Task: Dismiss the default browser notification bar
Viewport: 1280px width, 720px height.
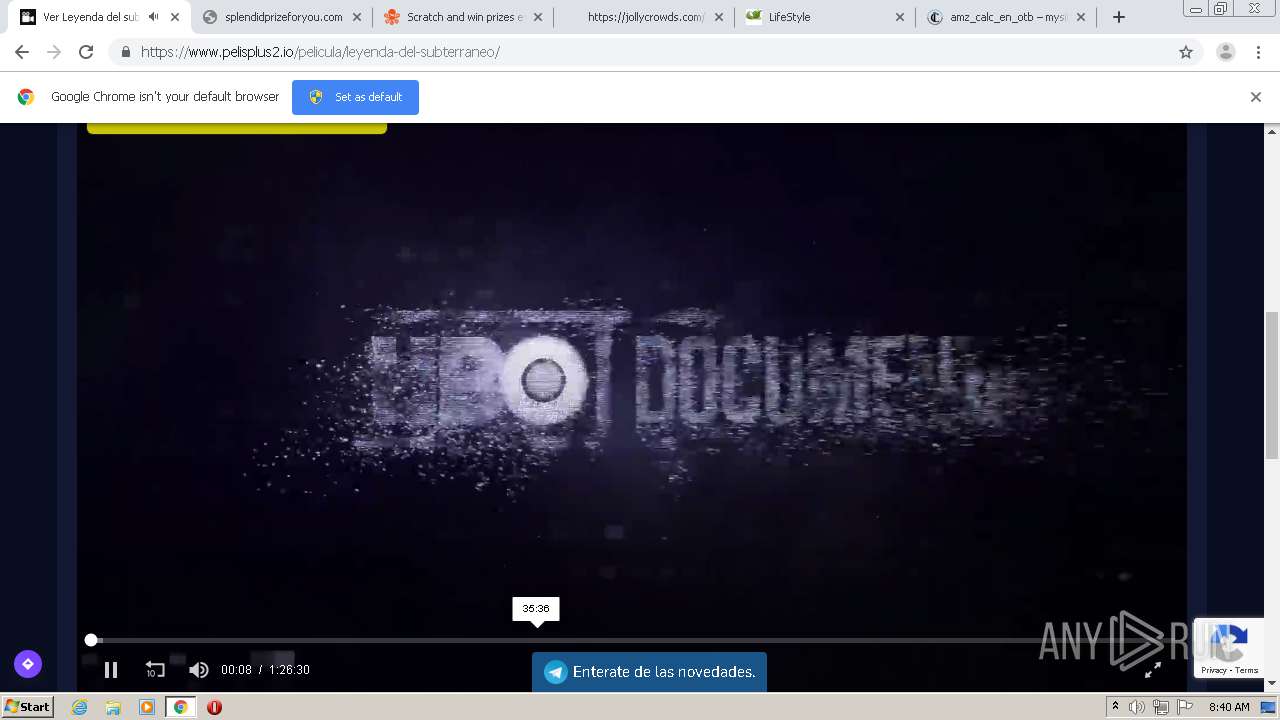Action: tap(1256, 97)
